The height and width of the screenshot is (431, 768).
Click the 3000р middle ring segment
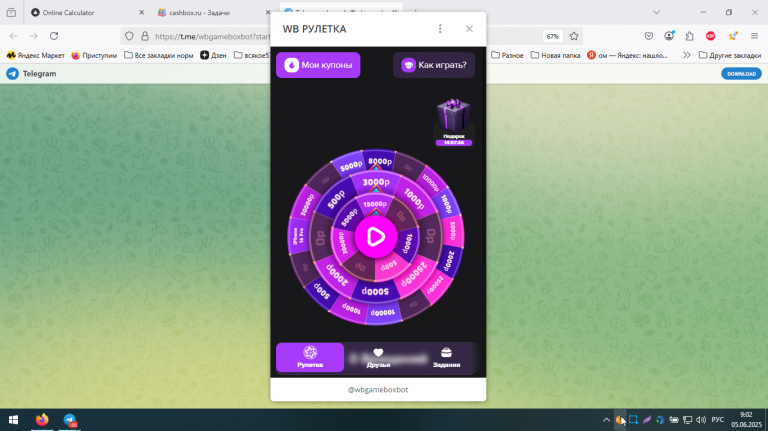pos(376,182)
